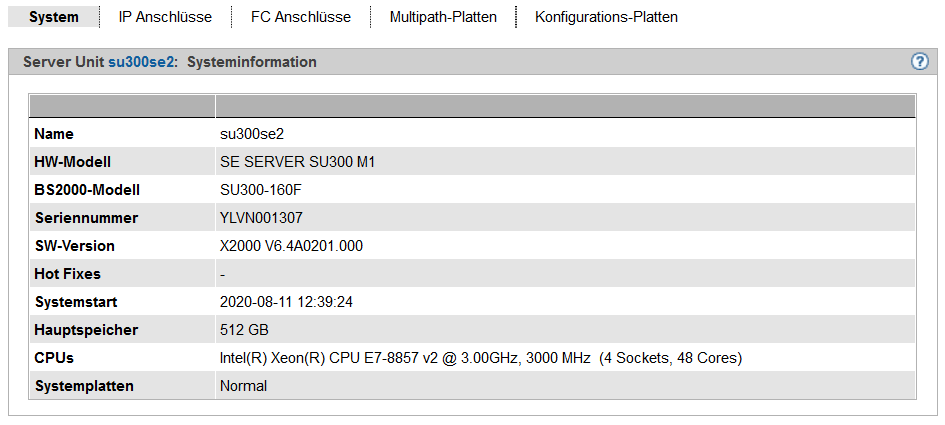Open the IP Anschlüsse tab
The image size is (945, 425).
(165, 17)
